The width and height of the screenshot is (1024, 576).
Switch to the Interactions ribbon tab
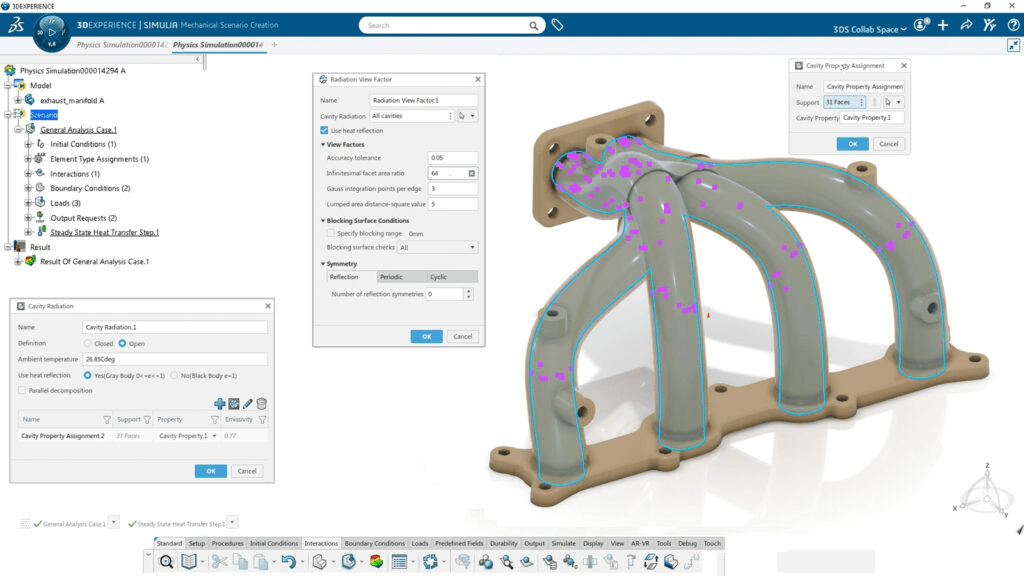tap(320, 543)
